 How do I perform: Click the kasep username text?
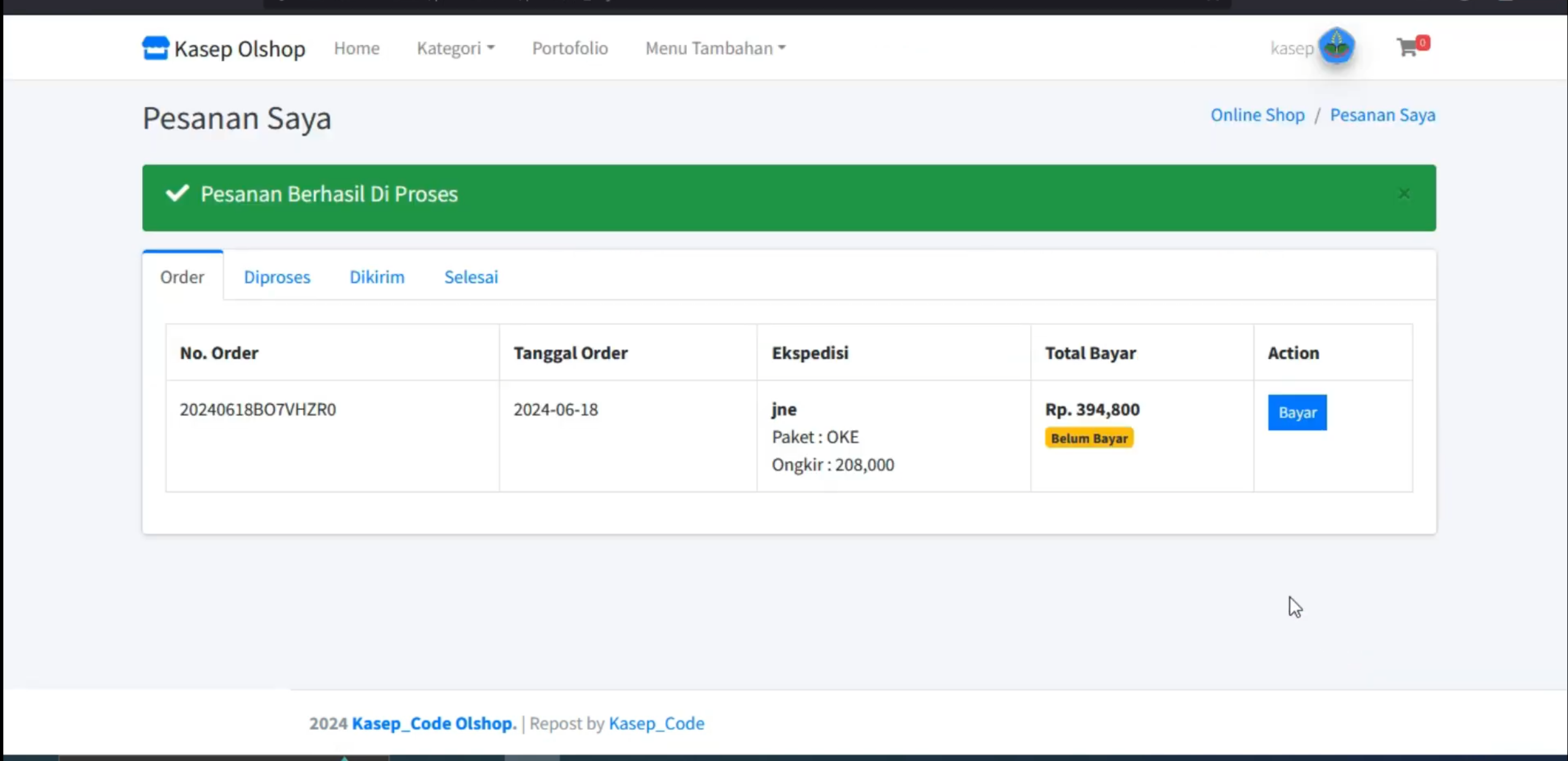pos(1292,48)
